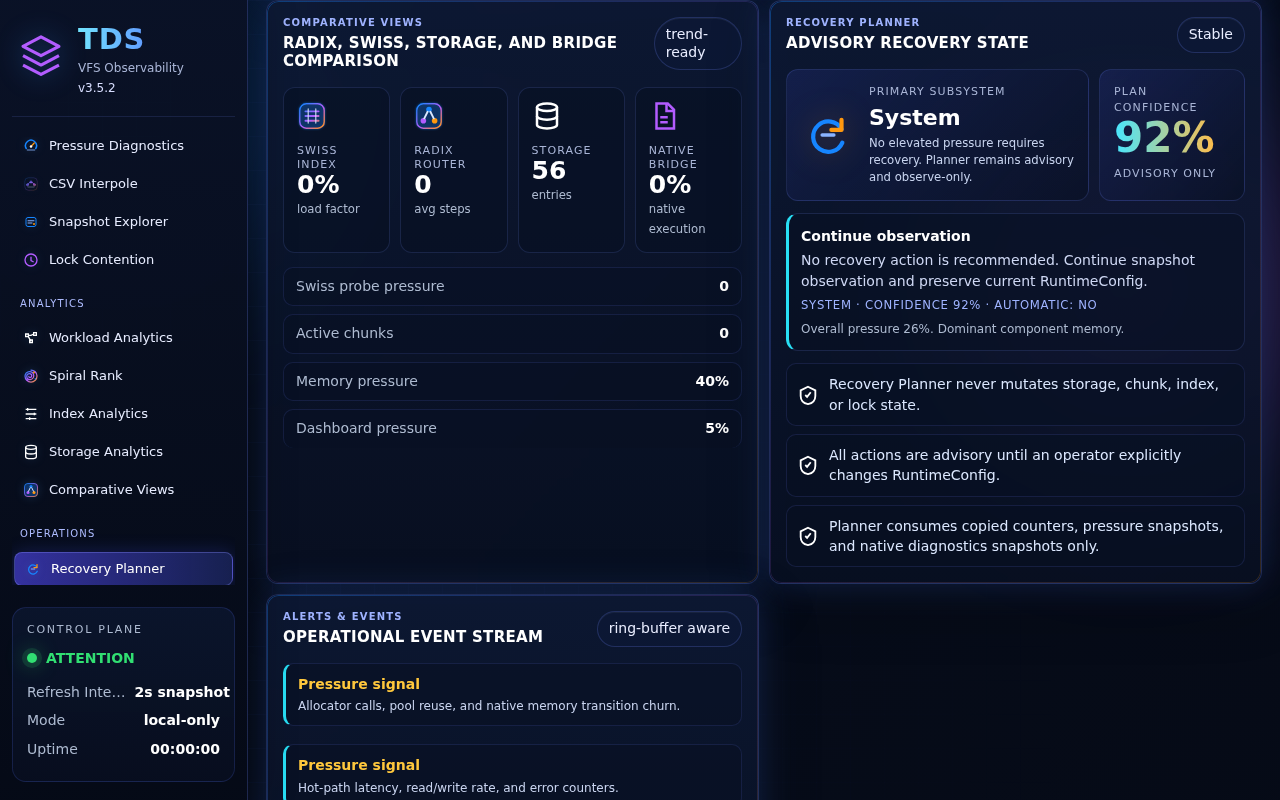Select the Radix Router avg steps card
The width and height of the screenshot is (1280, 800).
[x=454, y=170]
